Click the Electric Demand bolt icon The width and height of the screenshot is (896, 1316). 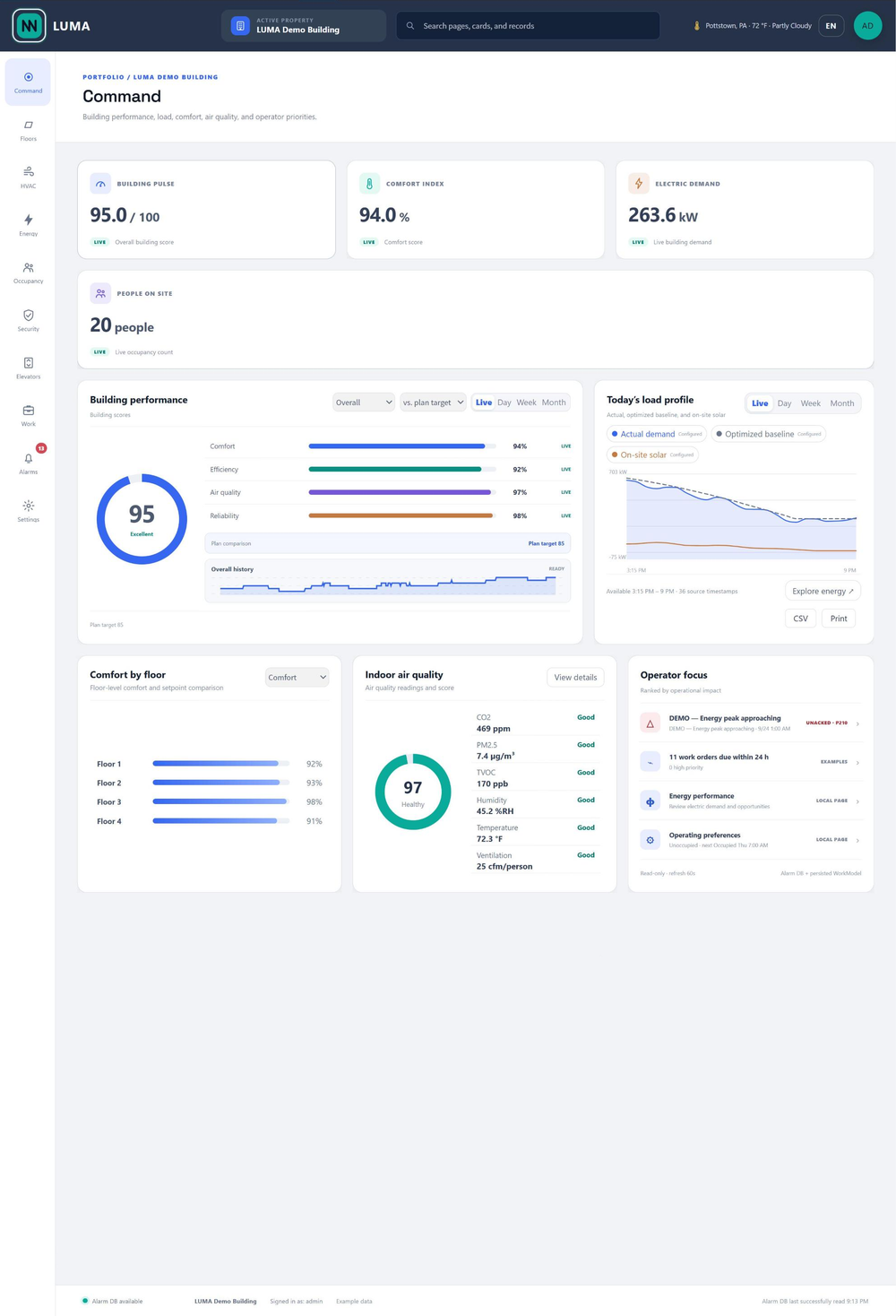tap(639, 184)
